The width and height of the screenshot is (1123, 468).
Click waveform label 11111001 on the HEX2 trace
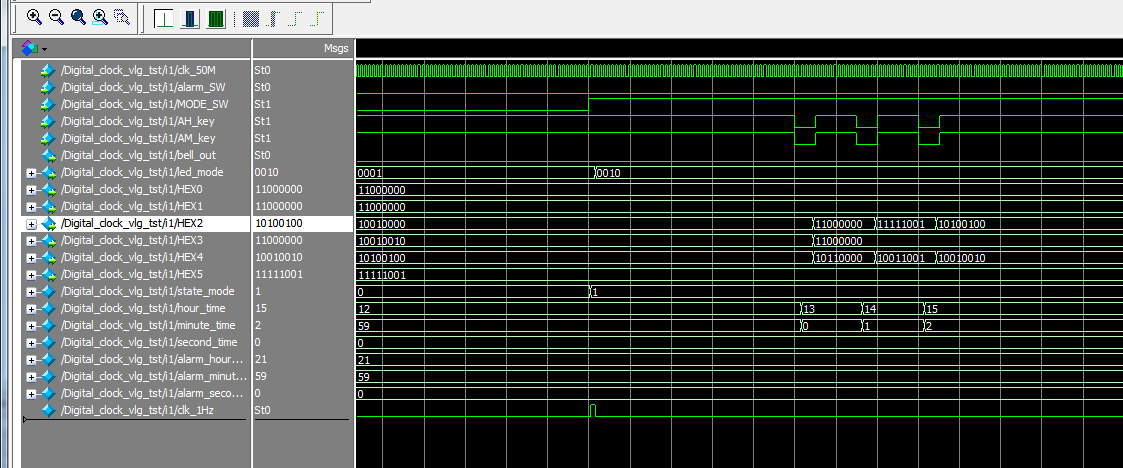point(902,224)
